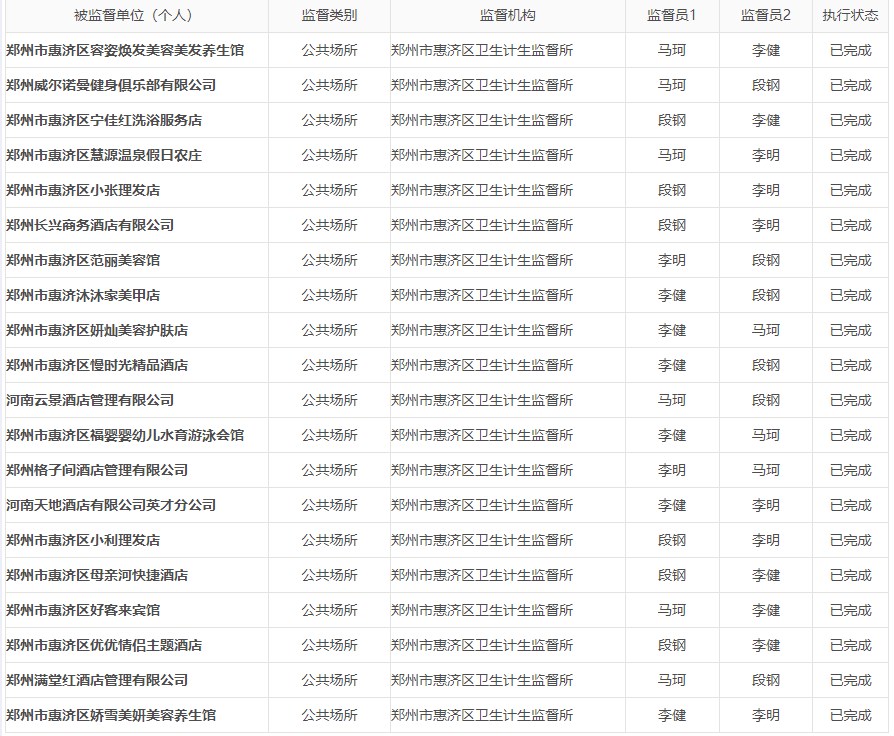Click the 执行状态 column header
The width and height of the screenshot is (894, 736).
tap(850, 15)
